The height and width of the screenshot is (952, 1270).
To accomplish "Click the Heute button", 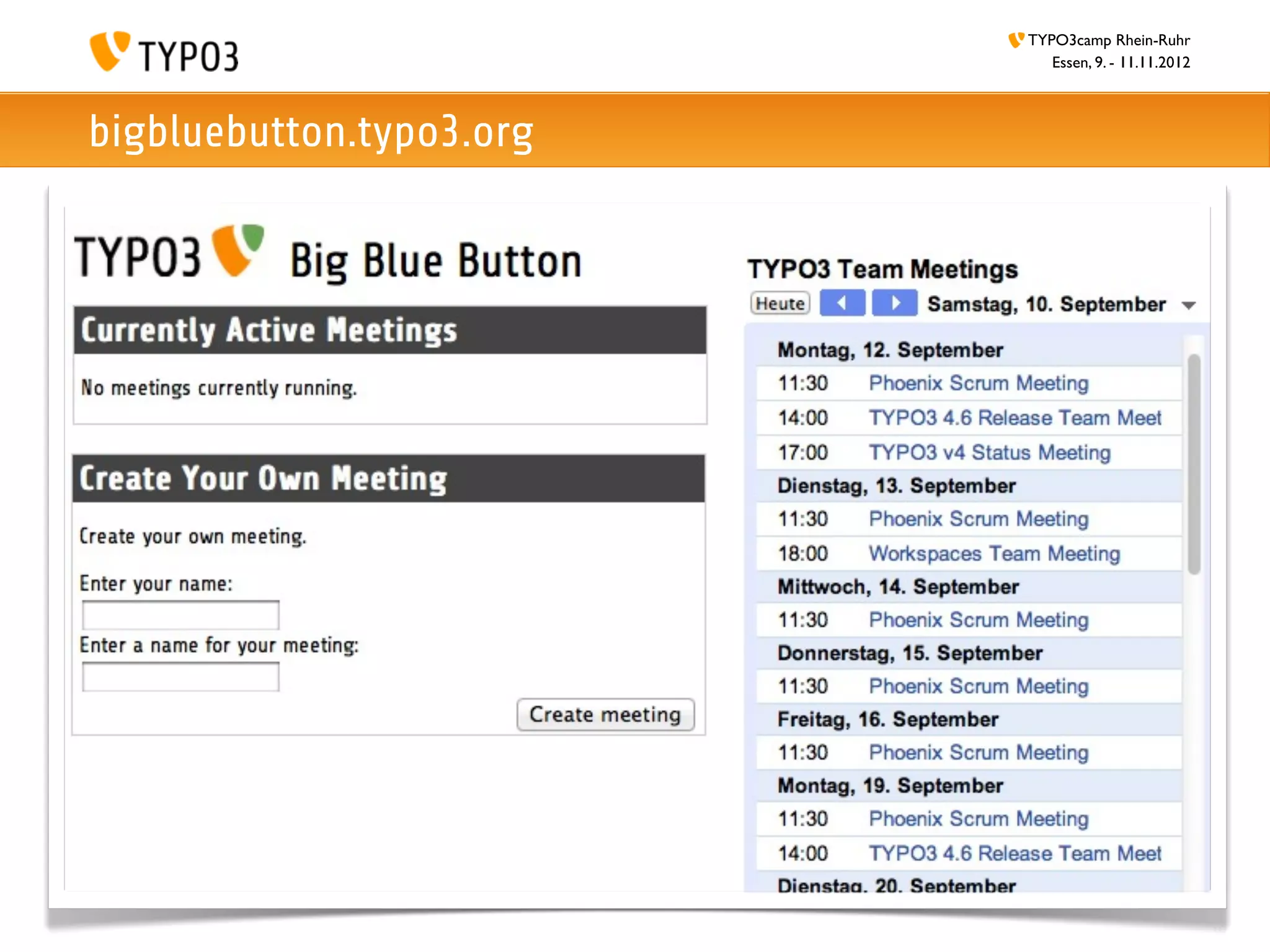I will [x=780, y=304].
